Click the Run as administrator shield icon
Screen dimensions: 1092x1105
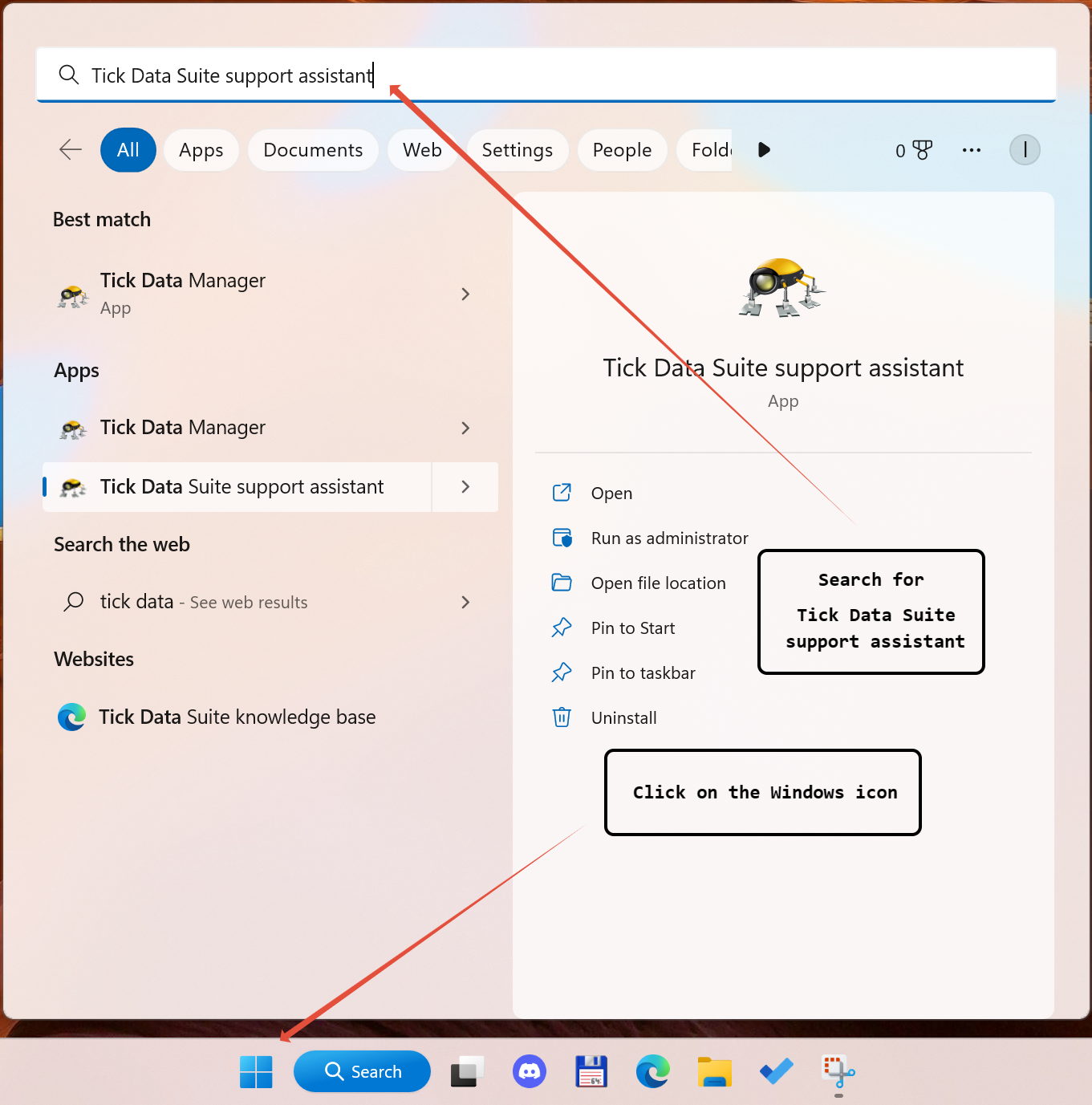[562, 538]
